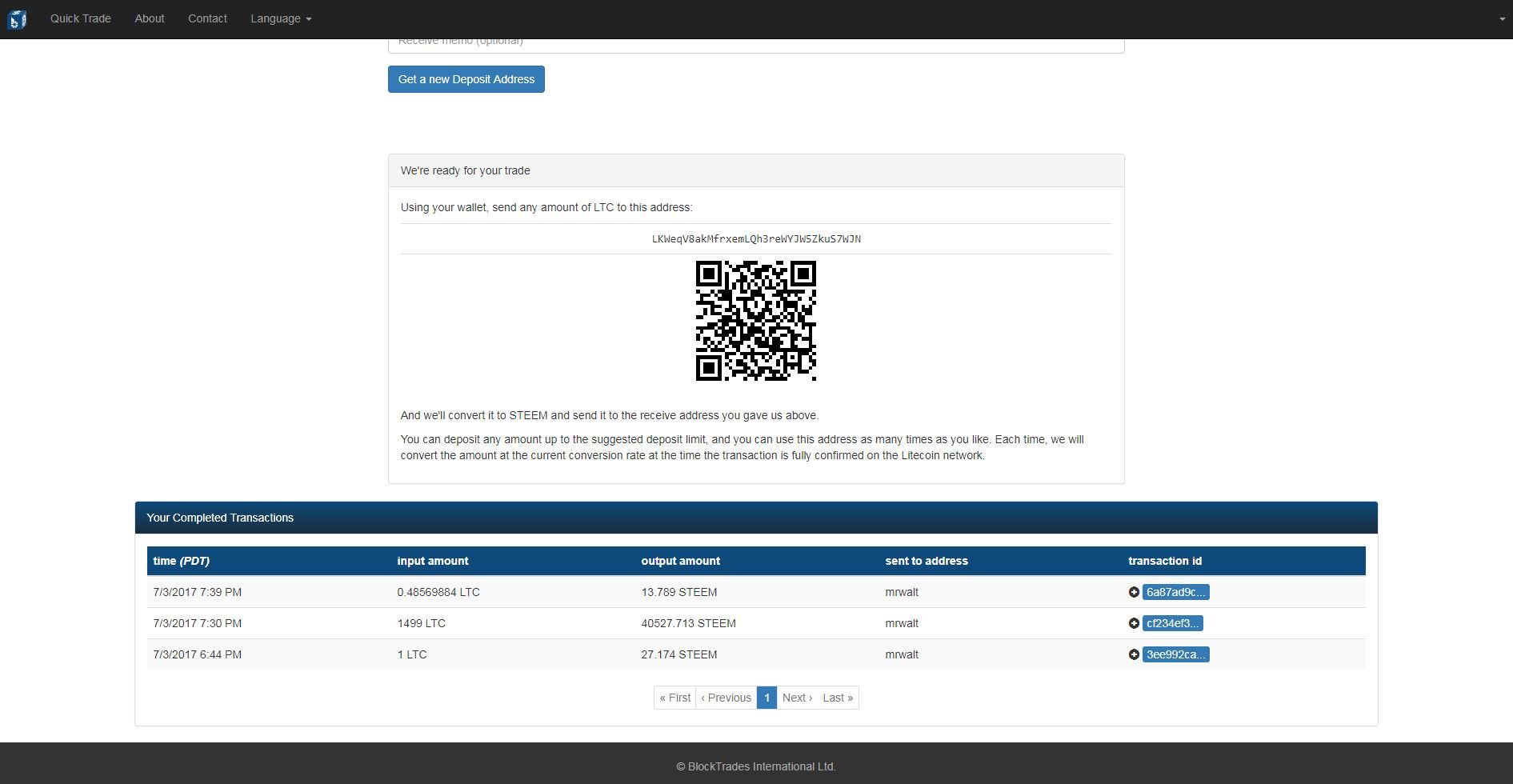This screenshot has width=1513, height=784.
Task: Click mrwalt address in the 1 LTC row
Action: pyautogui.click(x=902, y=654)
